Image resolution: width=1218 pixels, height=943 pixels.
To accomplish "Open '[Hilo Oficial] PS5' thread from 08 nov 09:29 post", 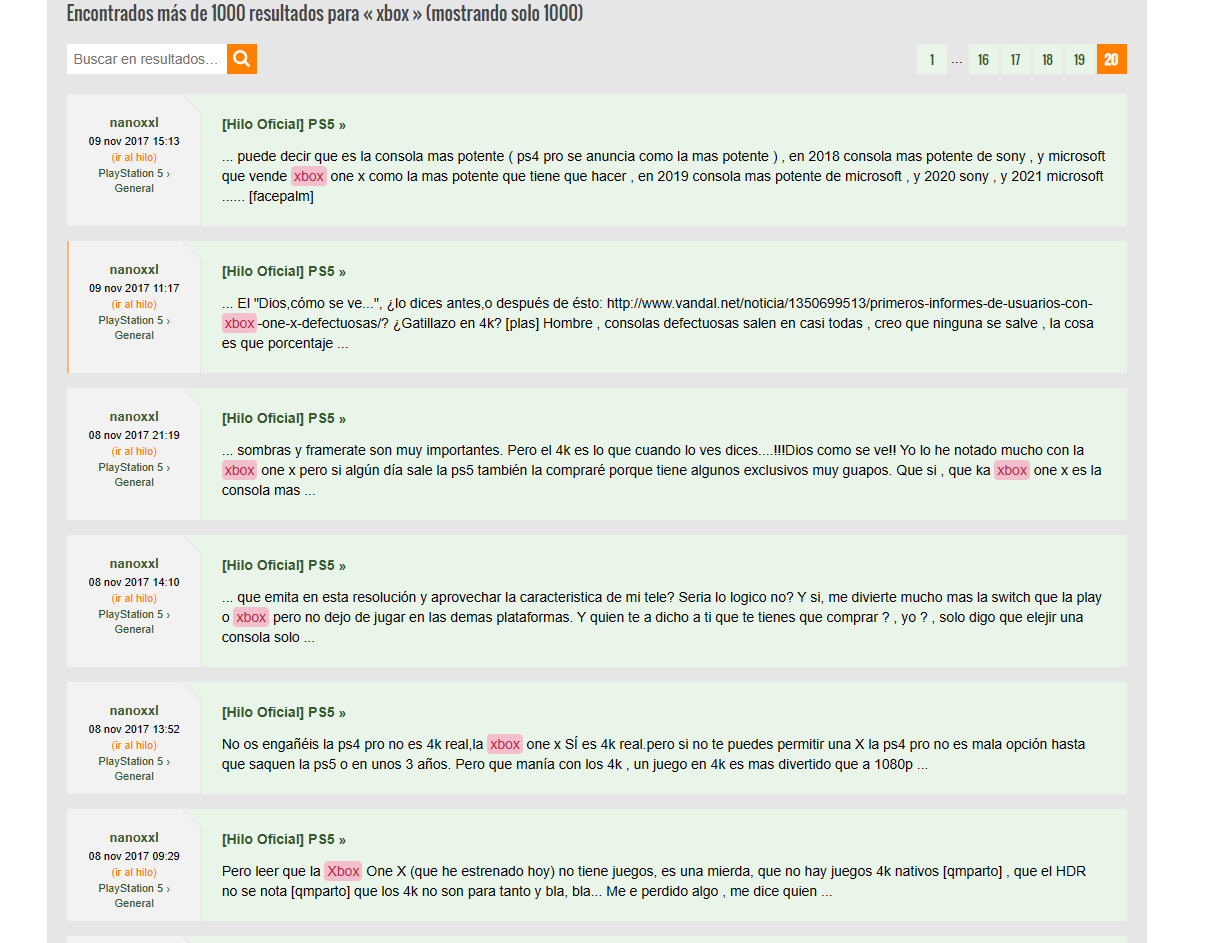I will pyautogui.click(x=284, y=840).
